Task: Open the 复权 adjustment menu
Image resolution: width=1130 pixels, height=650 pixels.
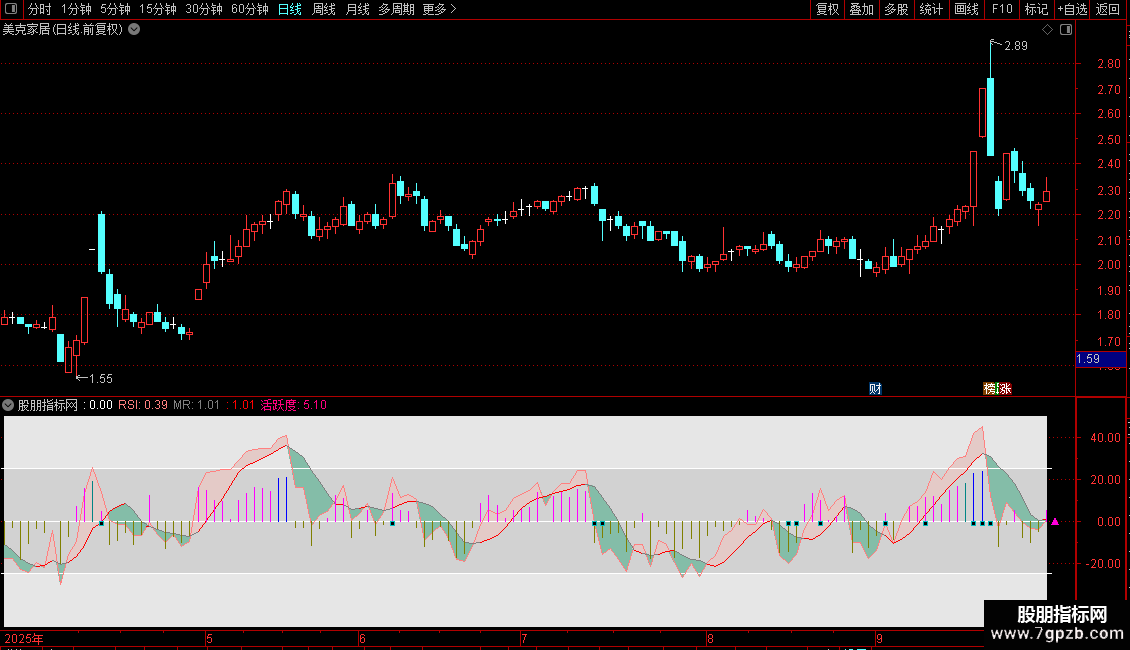Action: coord(827,9)
